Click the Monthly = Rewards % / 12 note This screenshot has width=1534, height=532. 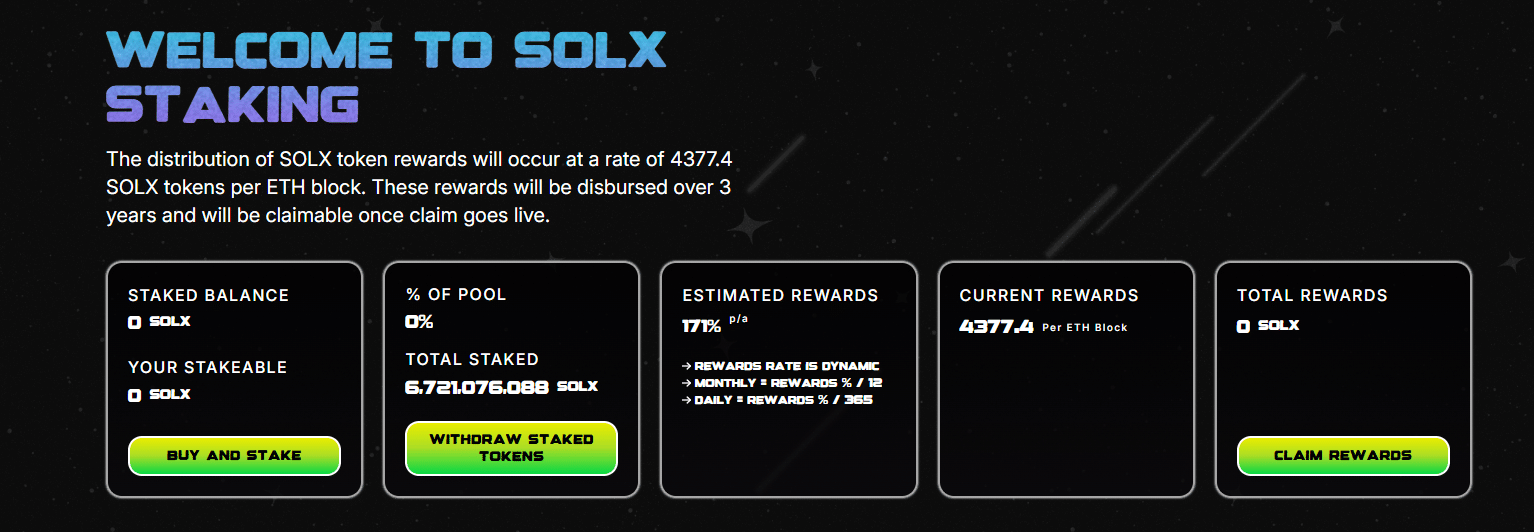click(x=782, y=383)
